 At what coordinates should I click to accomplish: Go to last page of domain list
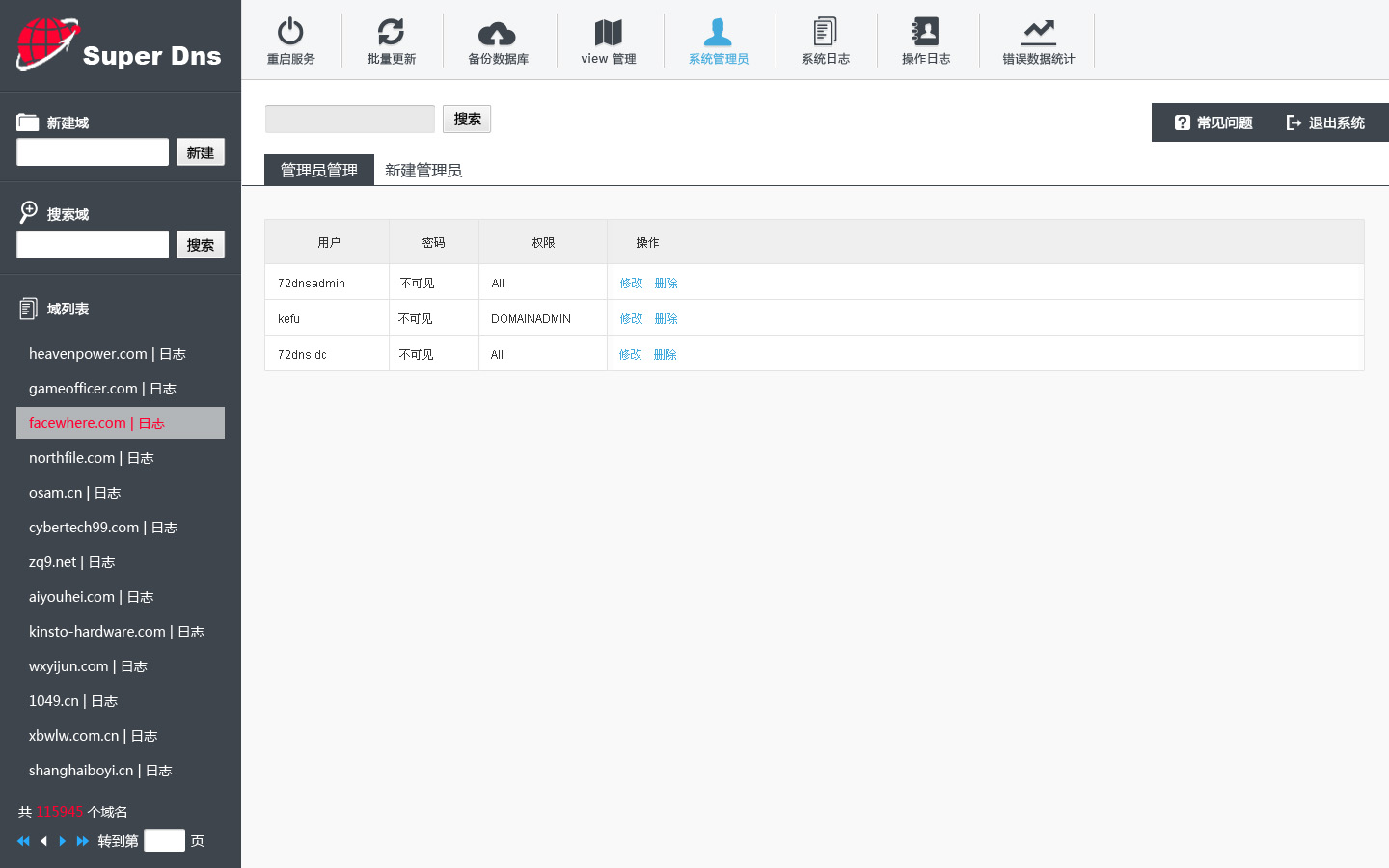point(83,841)
